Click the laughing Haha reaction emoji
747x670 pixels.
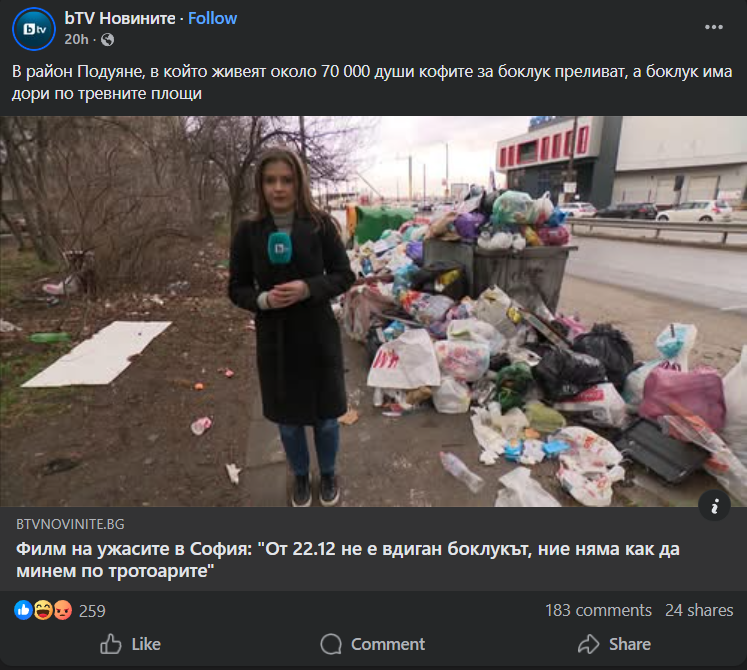click(43, 610)
